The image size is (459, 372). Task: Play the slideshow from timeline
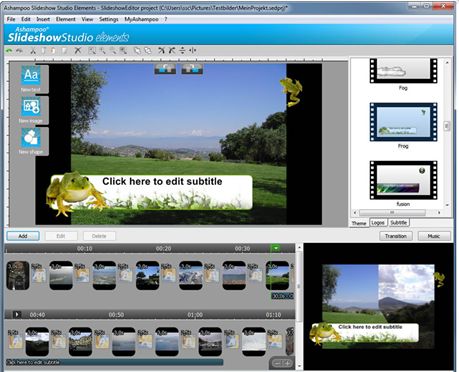coord(17,314)
